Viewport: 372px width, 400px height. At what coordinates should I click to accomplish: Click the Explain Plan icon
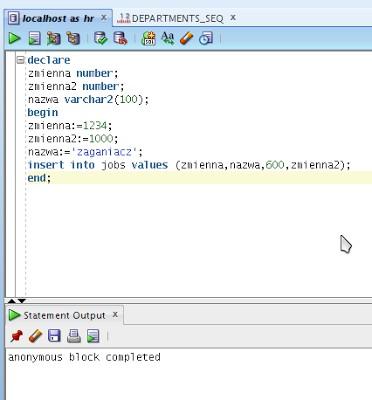54,38
